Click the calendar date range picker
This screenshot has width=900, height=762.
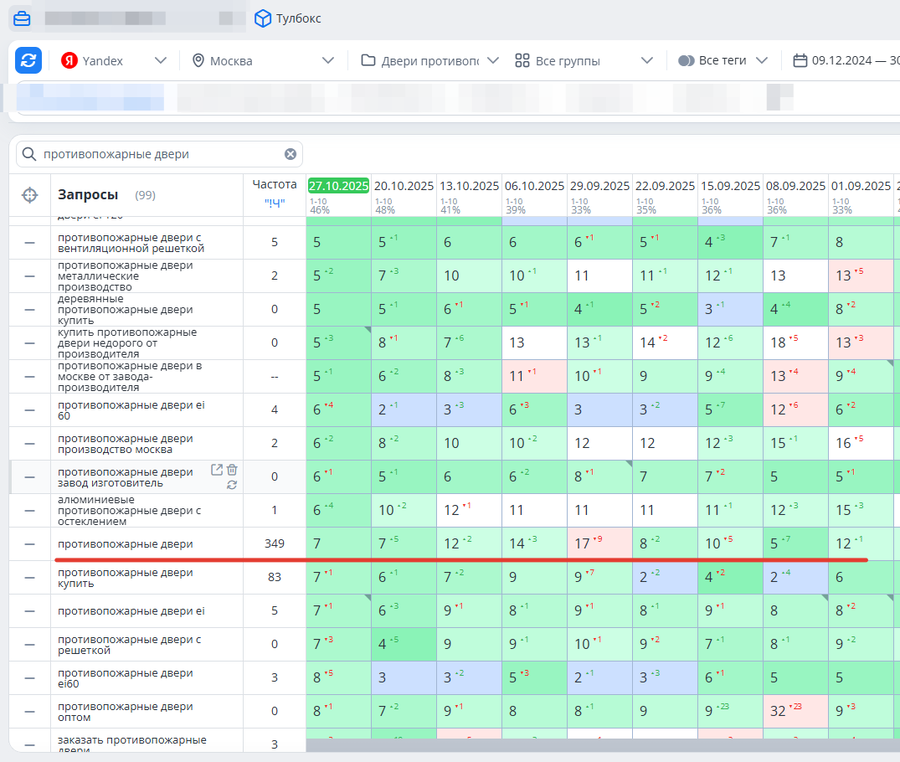pos(843,61)
